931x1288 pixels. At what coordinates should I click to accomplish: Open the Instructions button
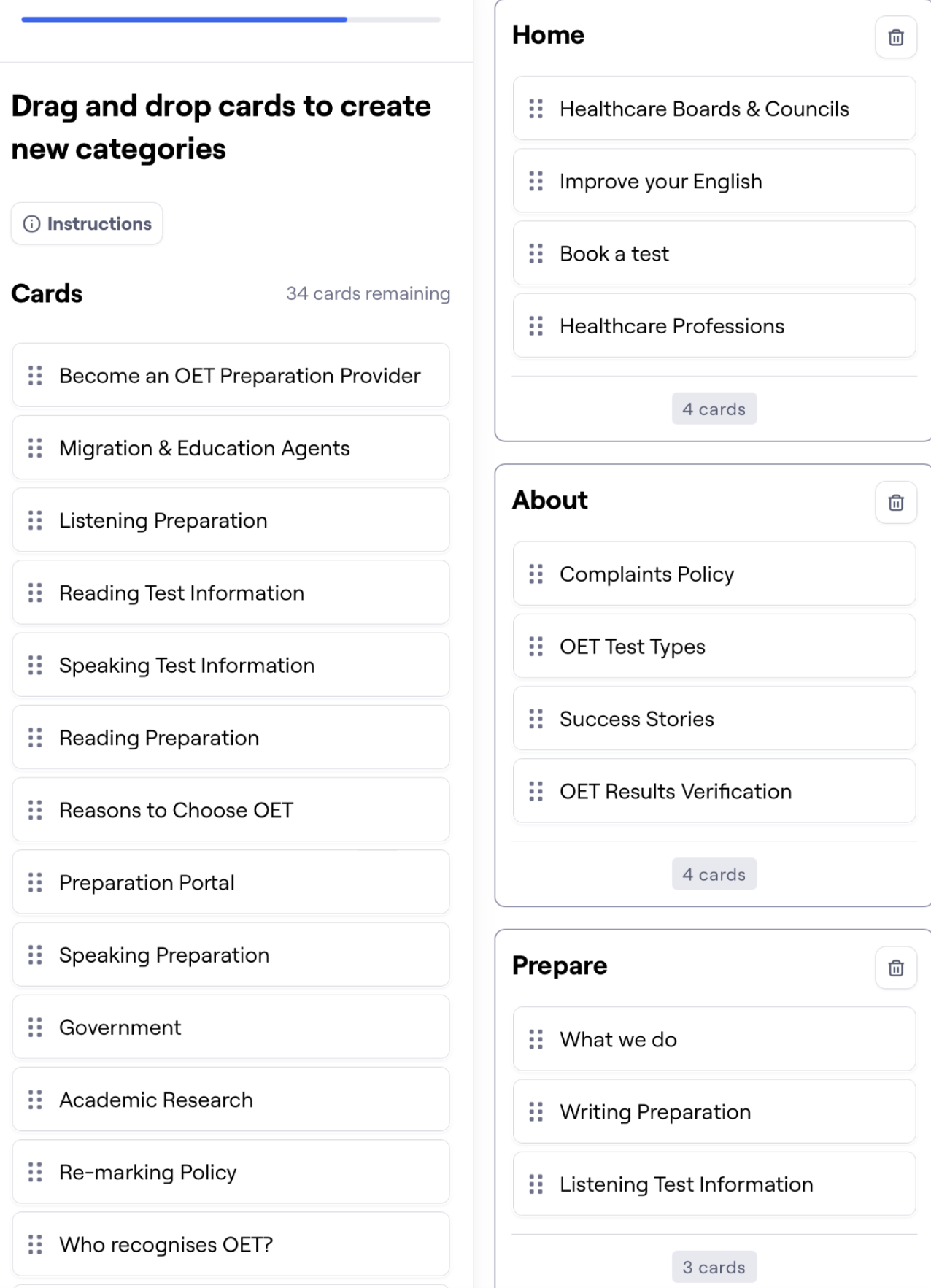(x=87, y=224)
